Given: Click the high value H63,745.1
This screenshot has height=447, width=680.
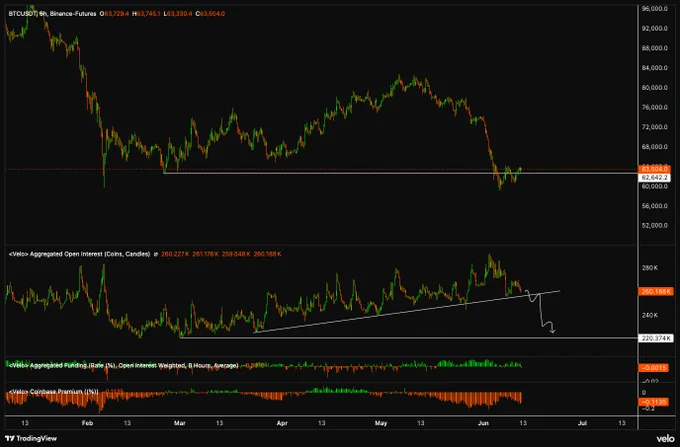Looking at the screenshot, I should [146, 14].
